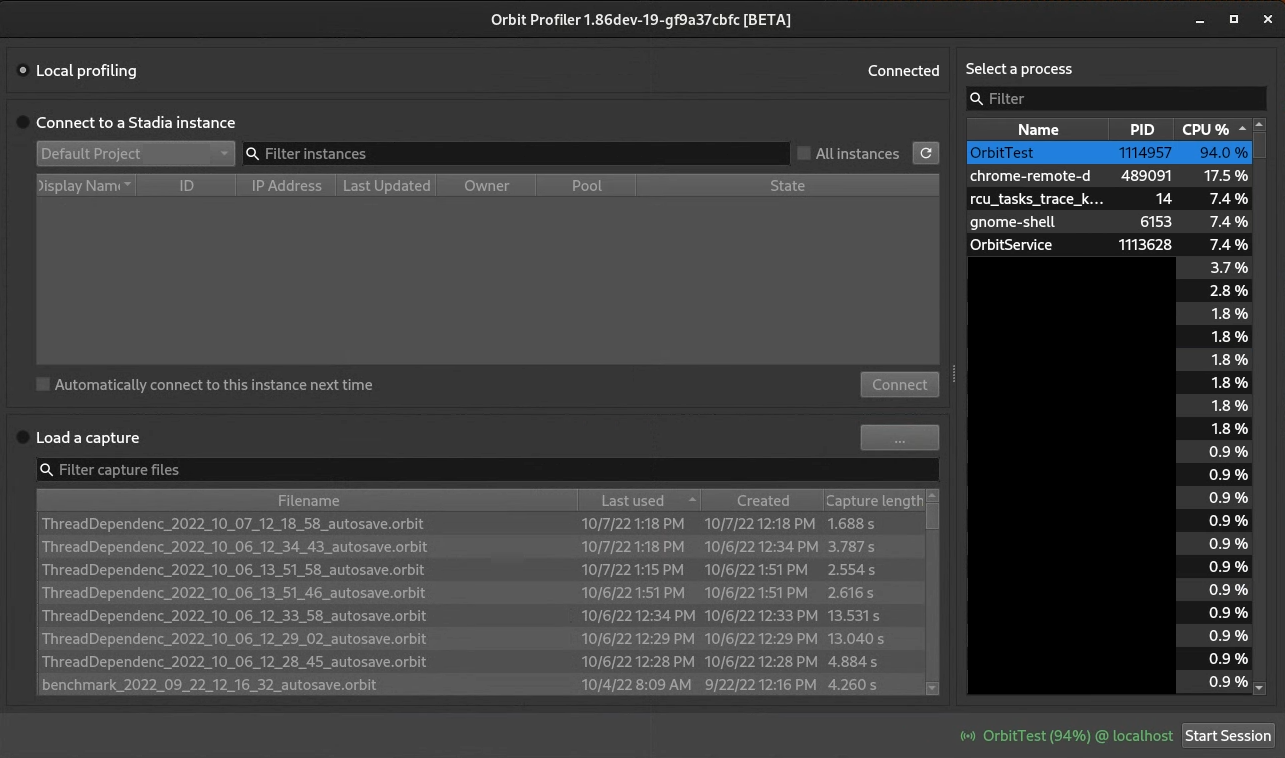Click the PID column header
The width and height of the screenshot is (1285, 758).
[1141, 130]
